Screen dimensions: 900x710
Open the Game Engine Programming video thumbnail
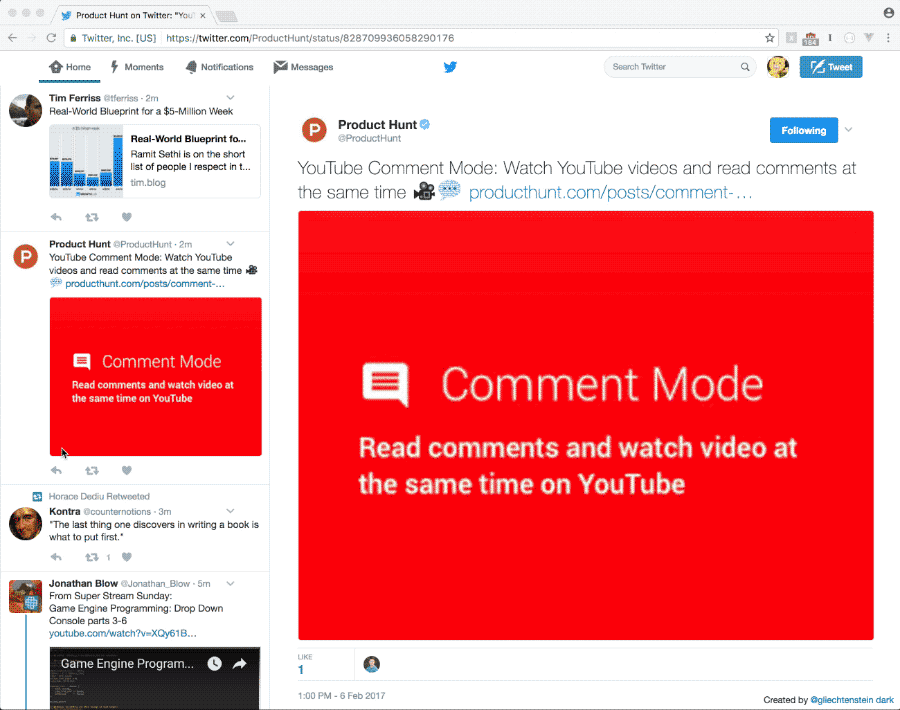(154, 678)
